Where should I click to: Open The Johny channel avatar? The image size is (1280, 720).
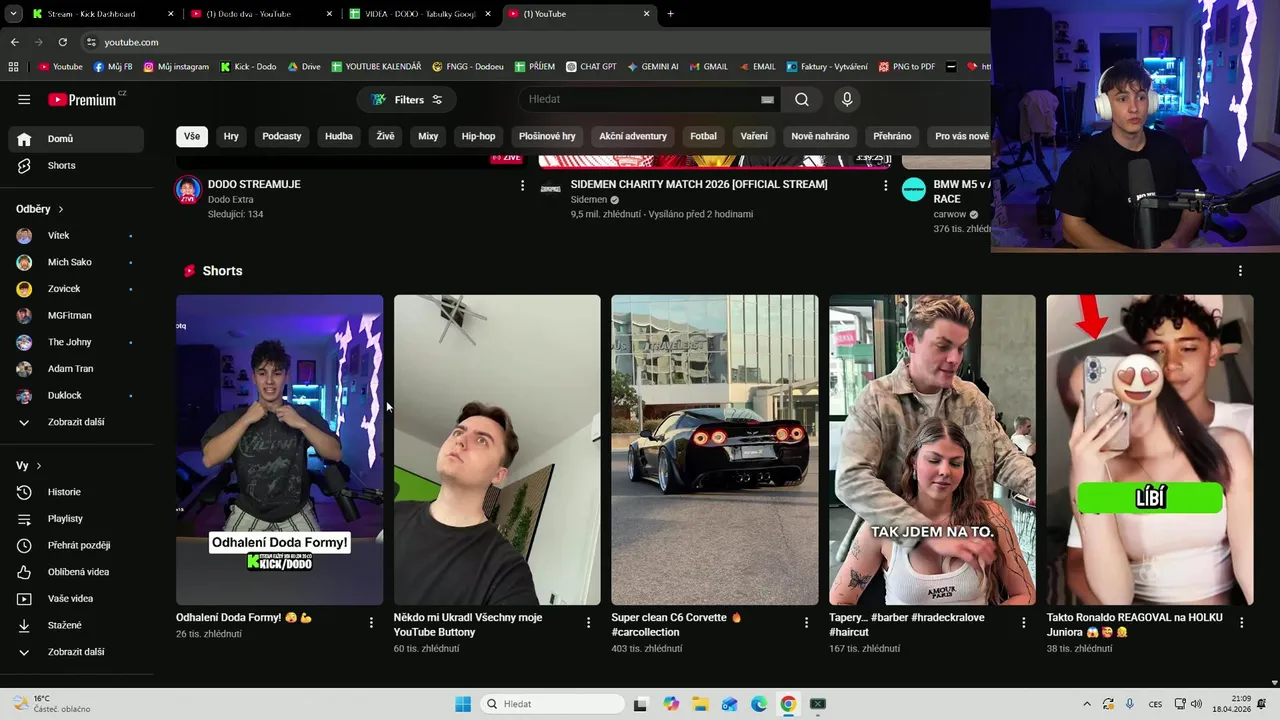pos(24,342)
